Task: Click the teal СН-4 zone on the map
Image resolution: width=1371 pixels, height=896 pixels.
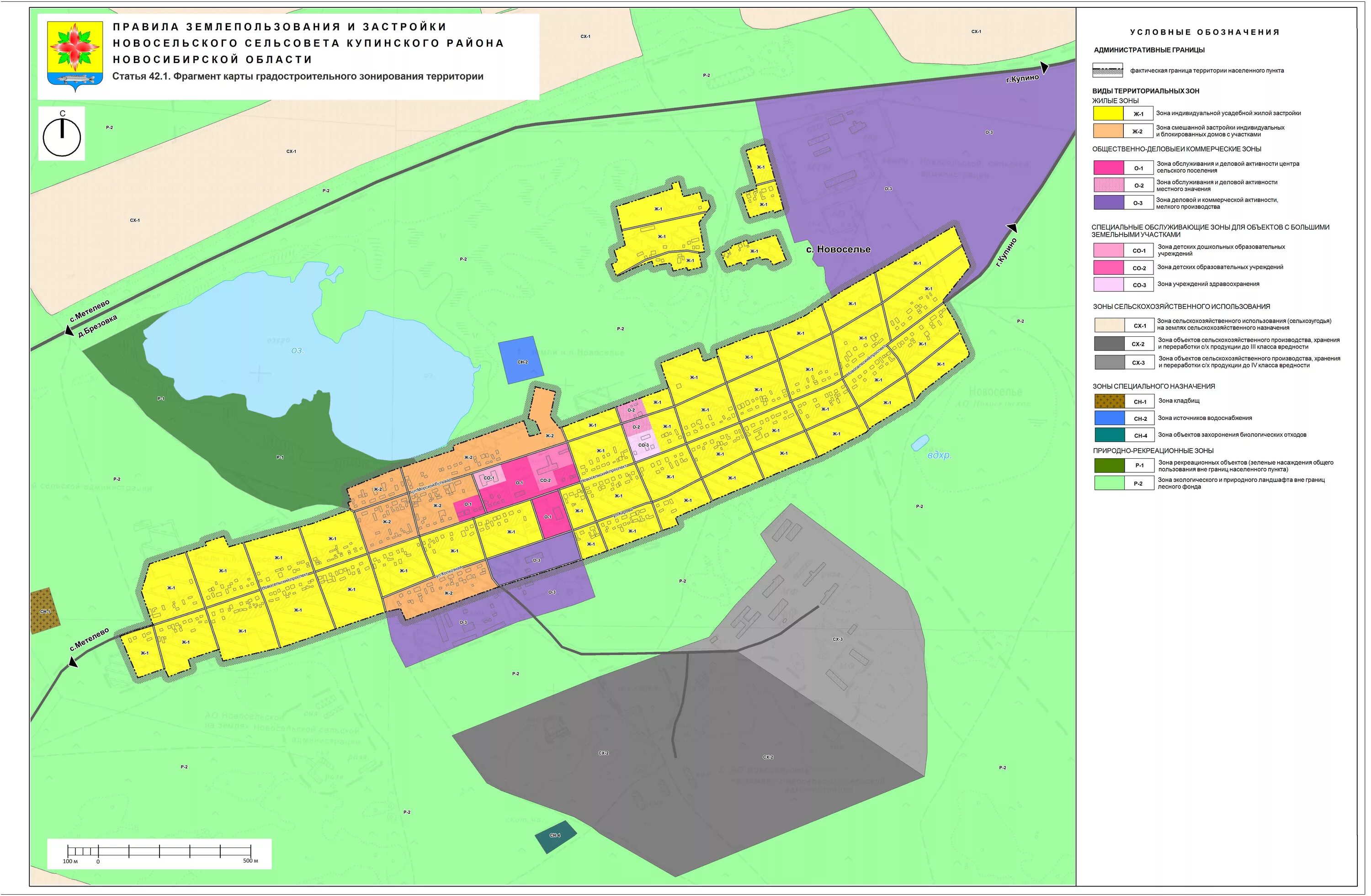Action: click(x=555, y=837)
